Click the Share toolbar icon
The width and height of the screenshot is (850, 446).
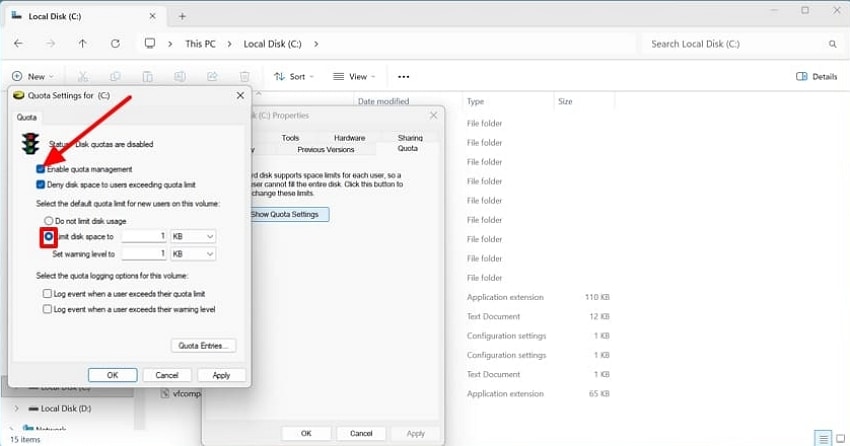click(212, 77)
